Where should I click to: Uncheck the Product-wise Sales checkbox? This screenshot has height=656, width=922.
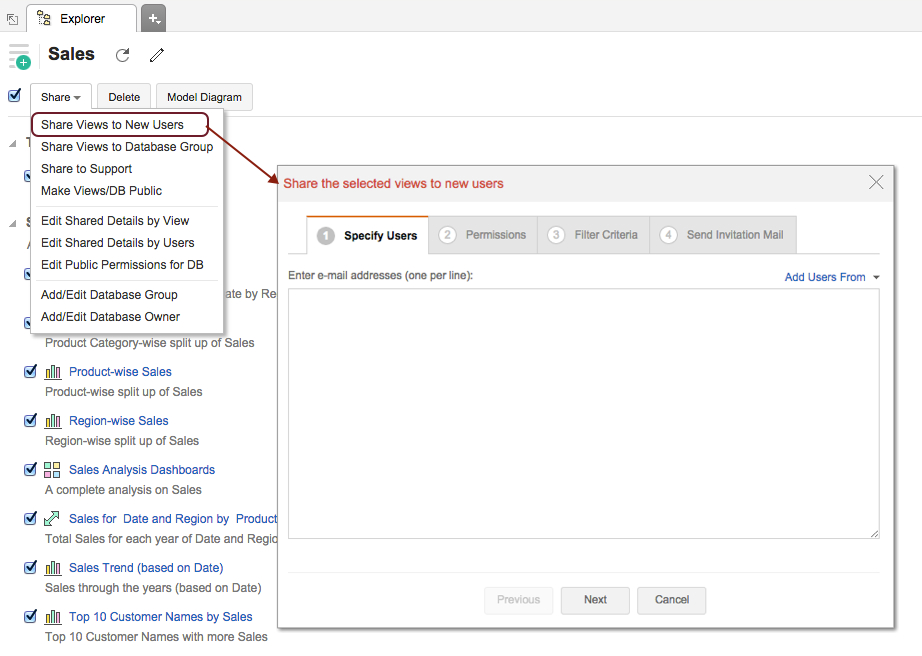(30, 371)
